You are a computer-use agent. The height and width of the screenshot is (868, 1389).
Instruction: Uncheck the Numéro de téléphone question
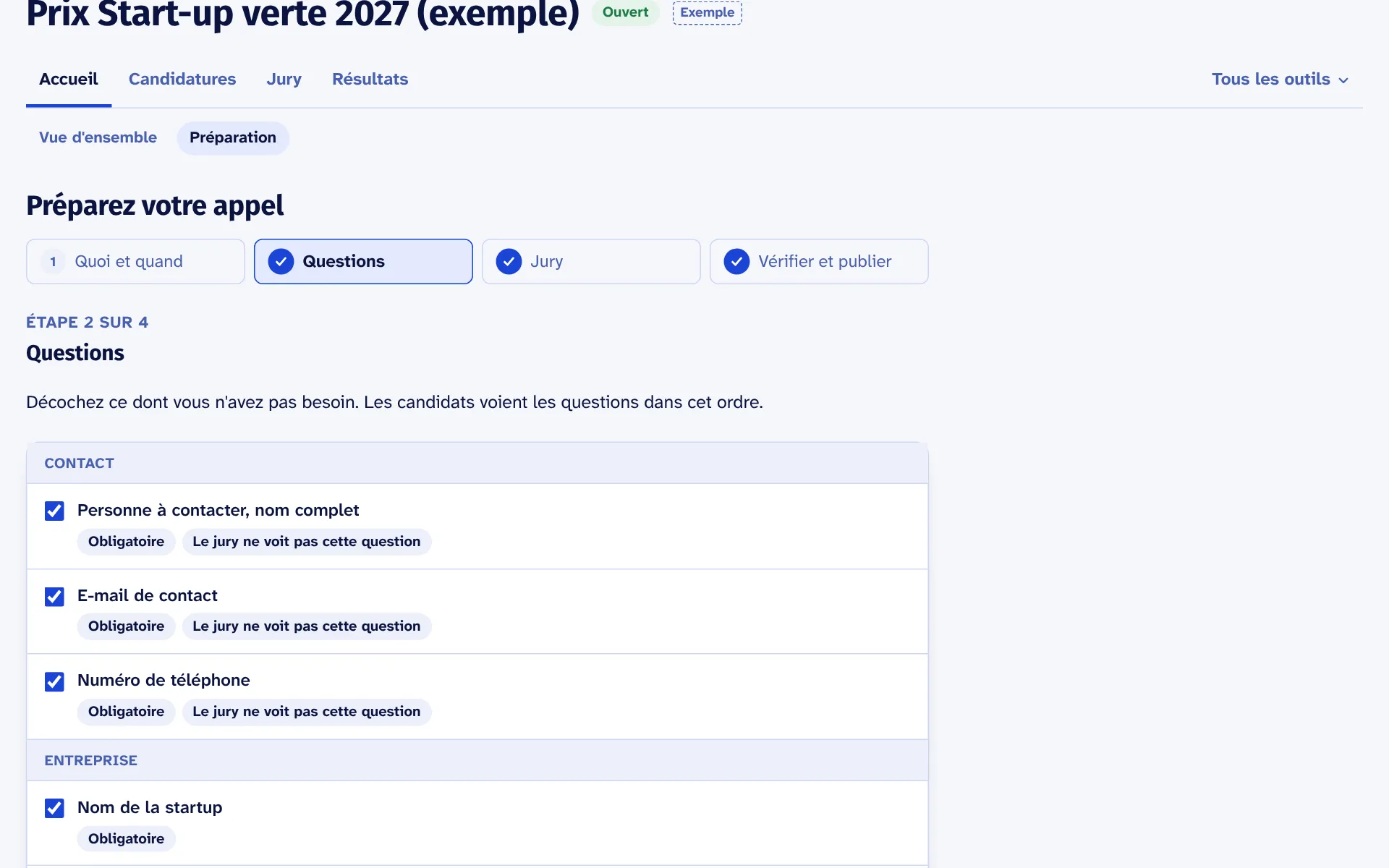click(54, 681)
